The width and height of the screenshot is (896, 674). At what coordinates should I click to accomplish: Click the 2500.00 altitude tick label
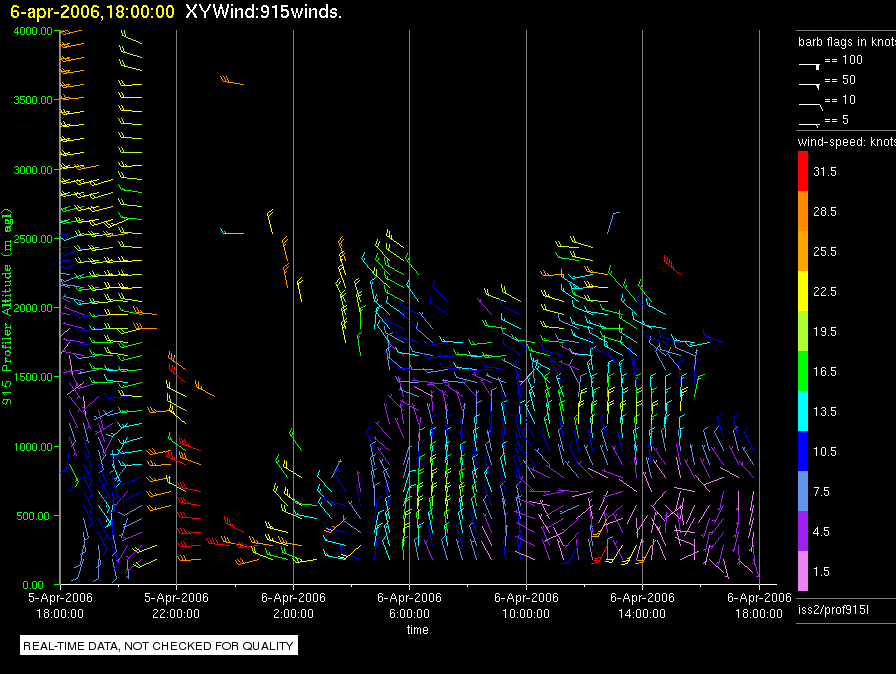33,239
